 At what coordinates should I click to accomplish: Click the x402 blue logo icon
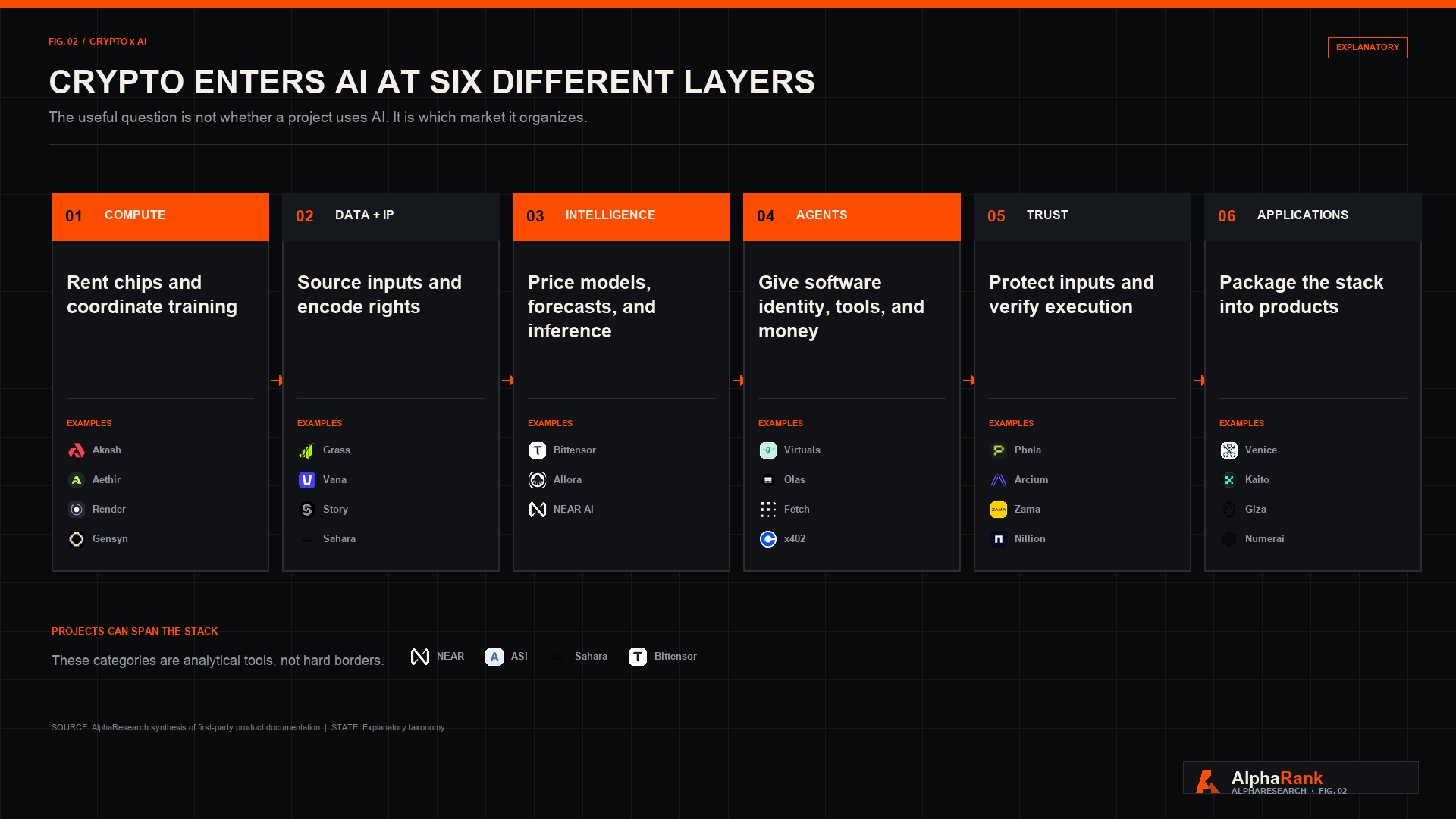(768, 539)
